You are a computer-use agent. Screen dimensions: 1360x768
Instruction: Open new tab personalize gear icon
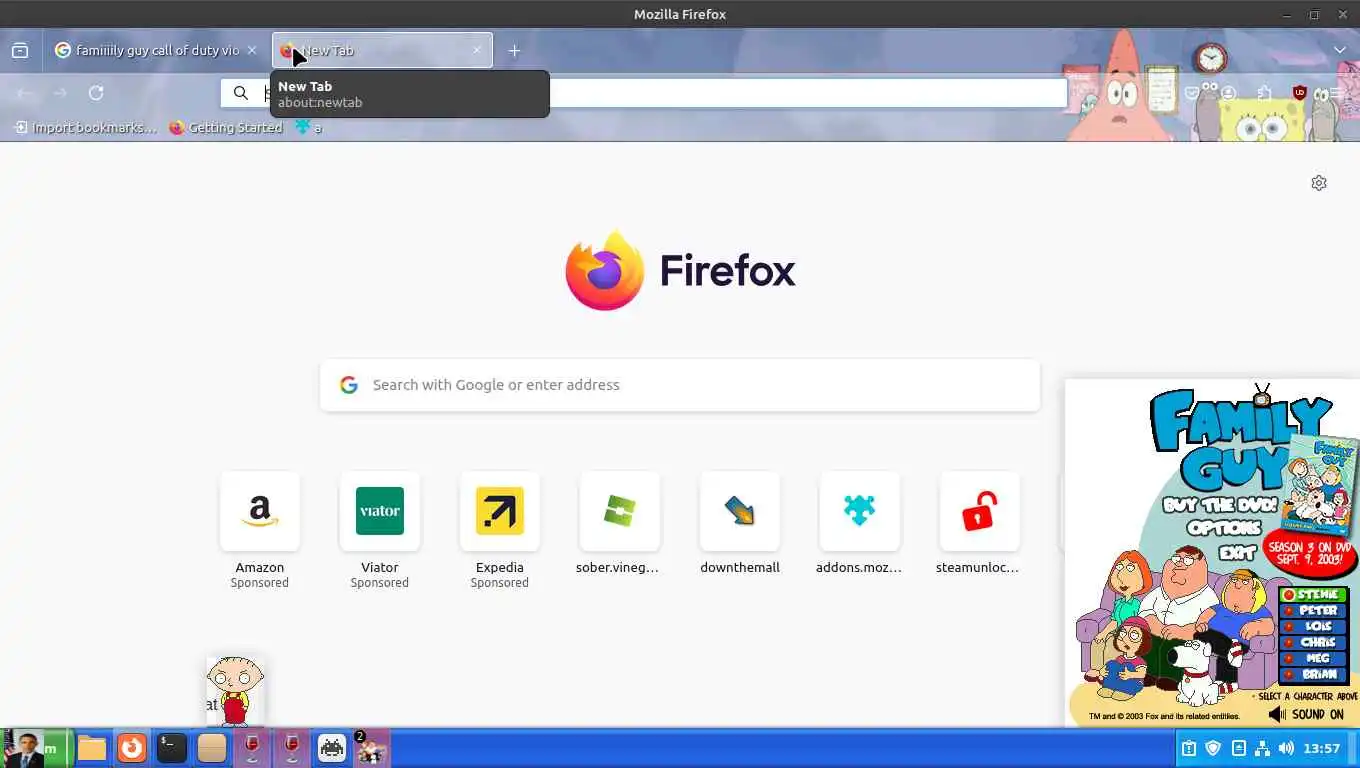(1319, 183)
